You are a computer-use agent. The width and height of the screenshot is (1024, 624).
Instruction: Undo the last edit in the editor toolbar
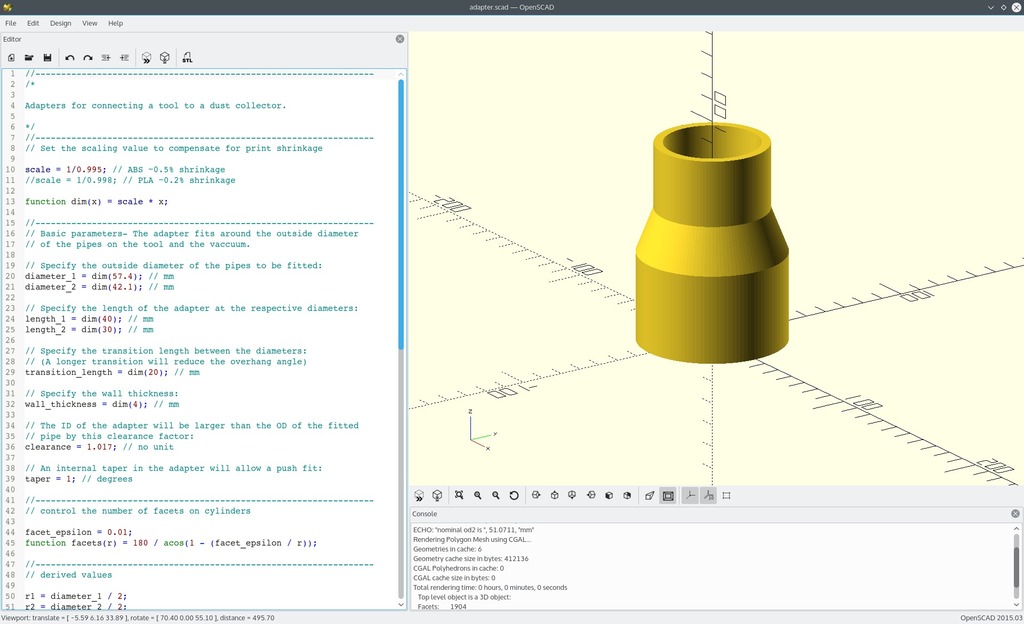pyautogui.click(x=70, y=58)
